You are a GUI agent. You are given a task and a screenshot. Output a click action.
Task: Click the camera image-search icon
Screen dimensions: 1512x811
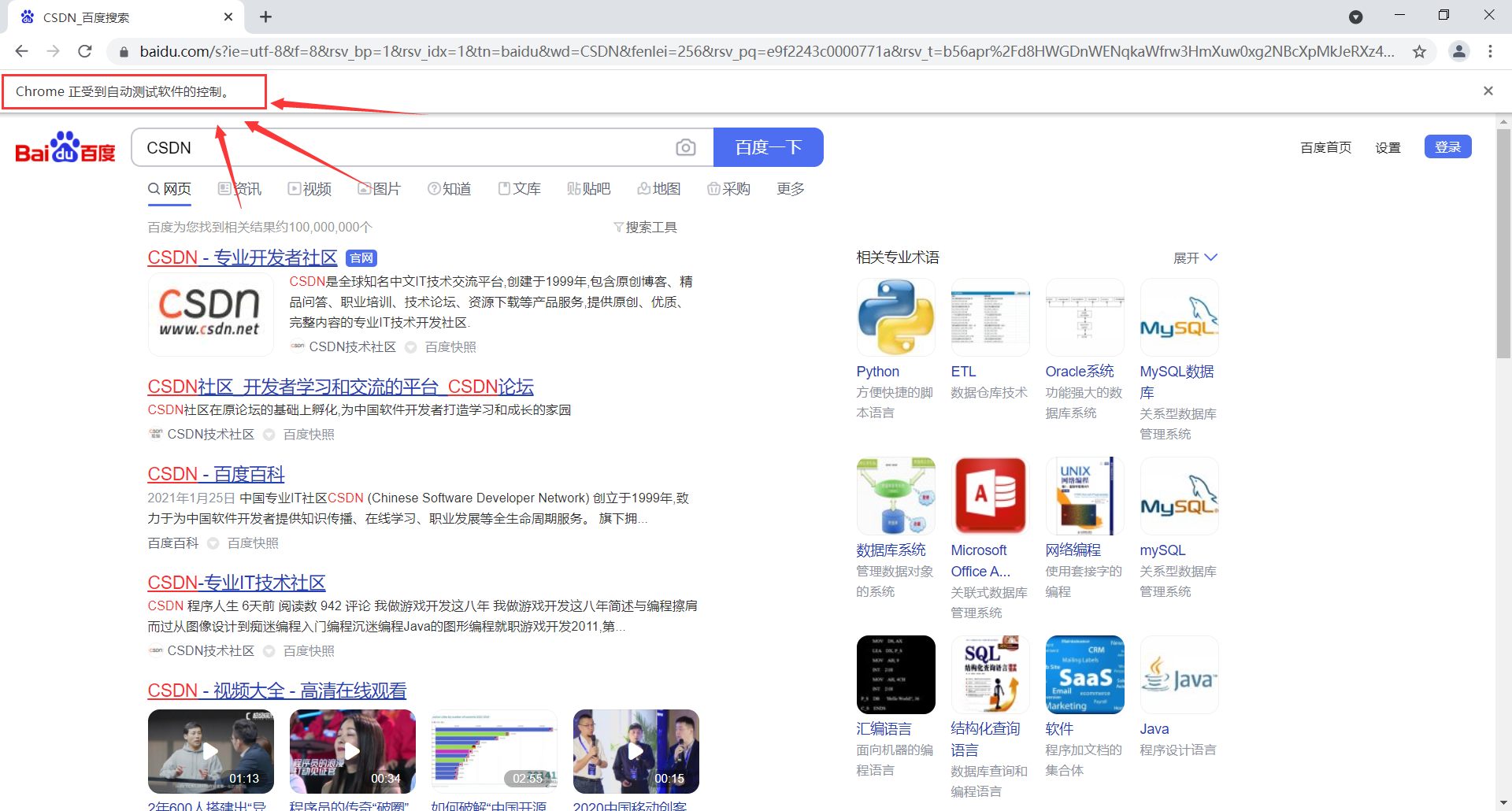(x=686, y=147)
